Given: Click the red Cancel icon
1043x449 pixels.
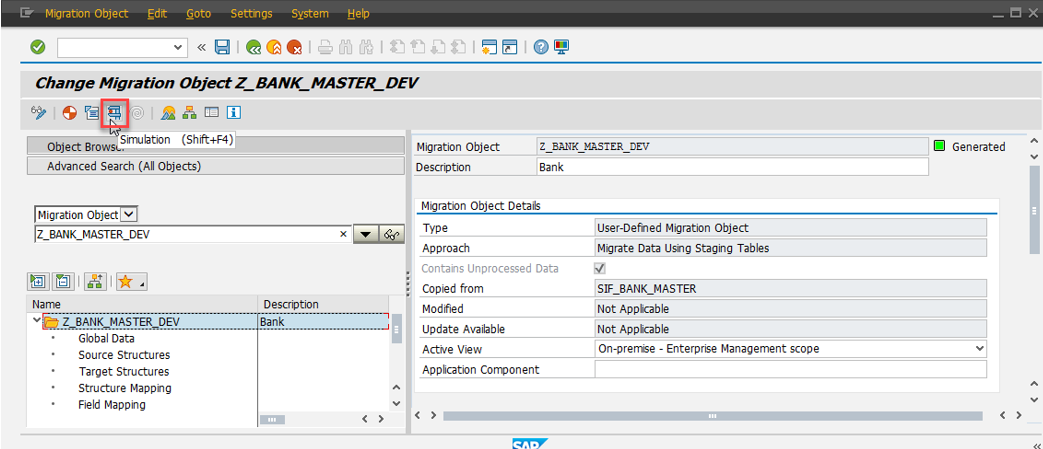Looking at the screenshot, I should pyautogui.click(x=294, y=47).
